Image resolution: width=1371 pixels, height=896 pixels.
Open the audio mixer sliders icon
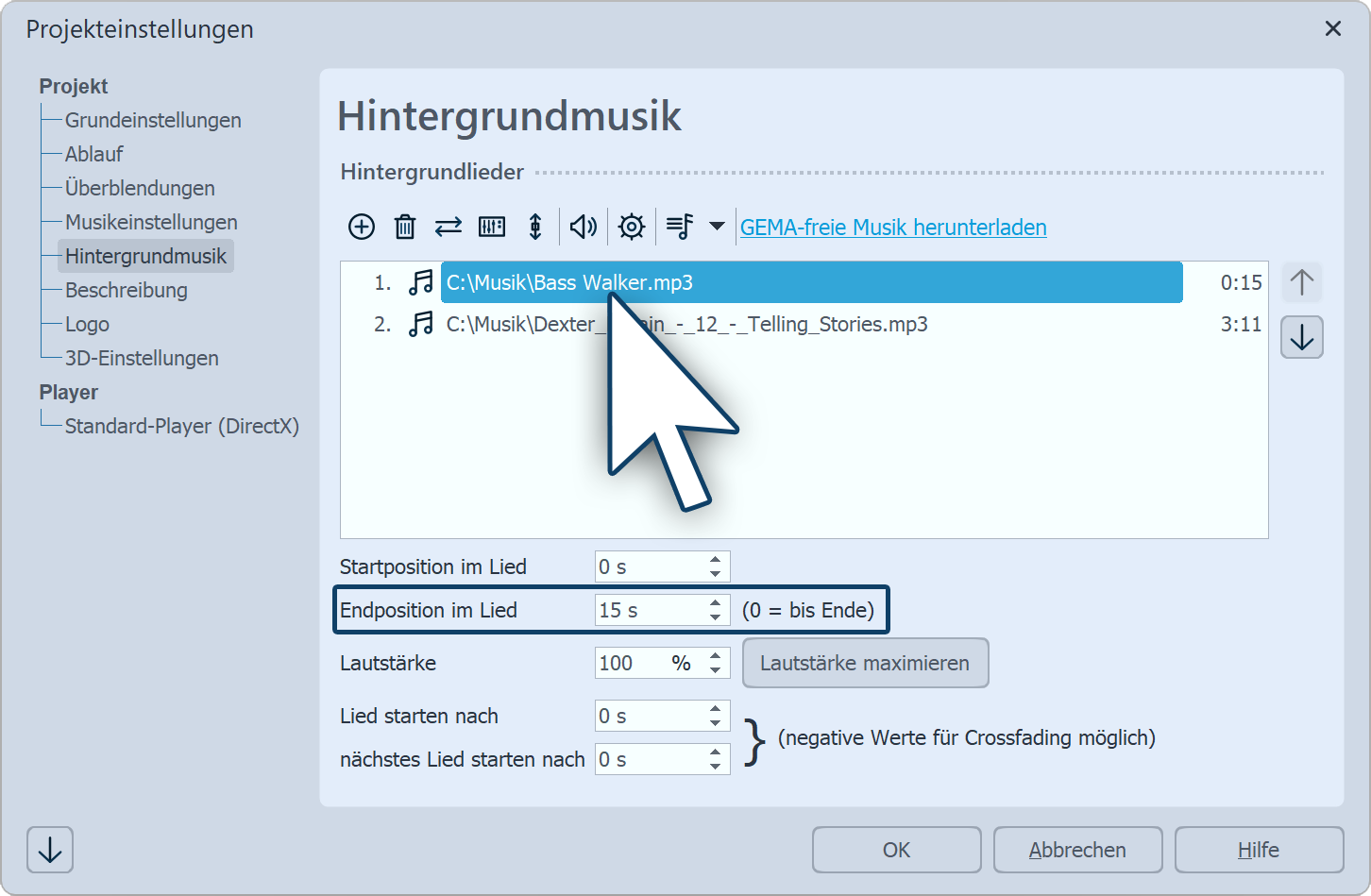pos(492,227)
